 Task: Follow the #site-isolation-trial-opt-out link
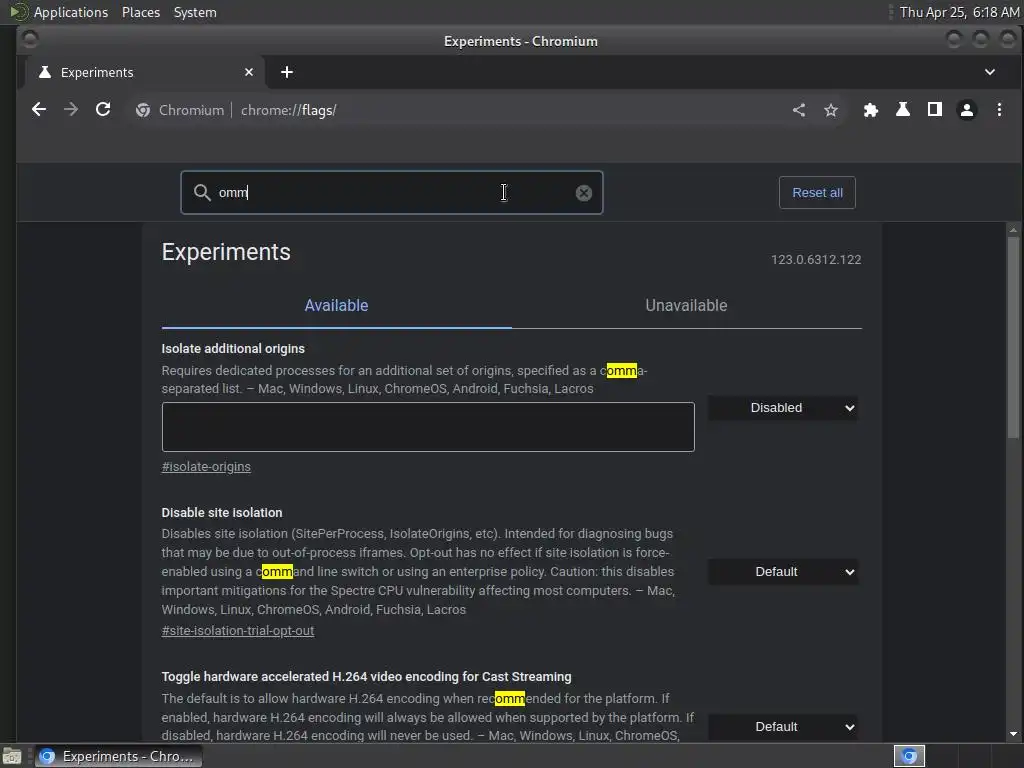(x=238, y=630)
